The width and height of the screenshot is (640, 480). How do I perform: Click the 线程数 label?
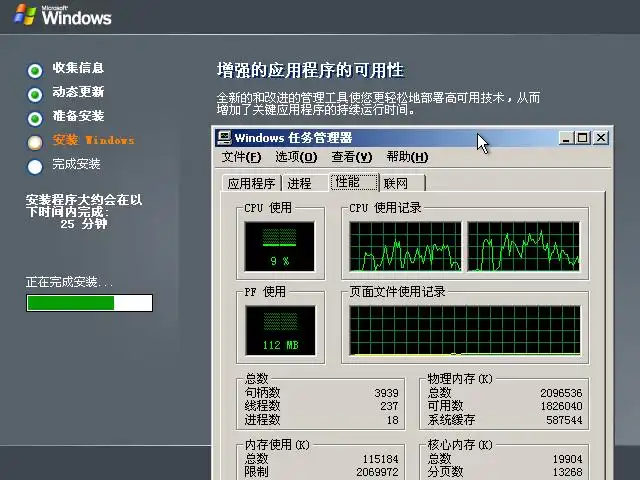click(262, 406)
